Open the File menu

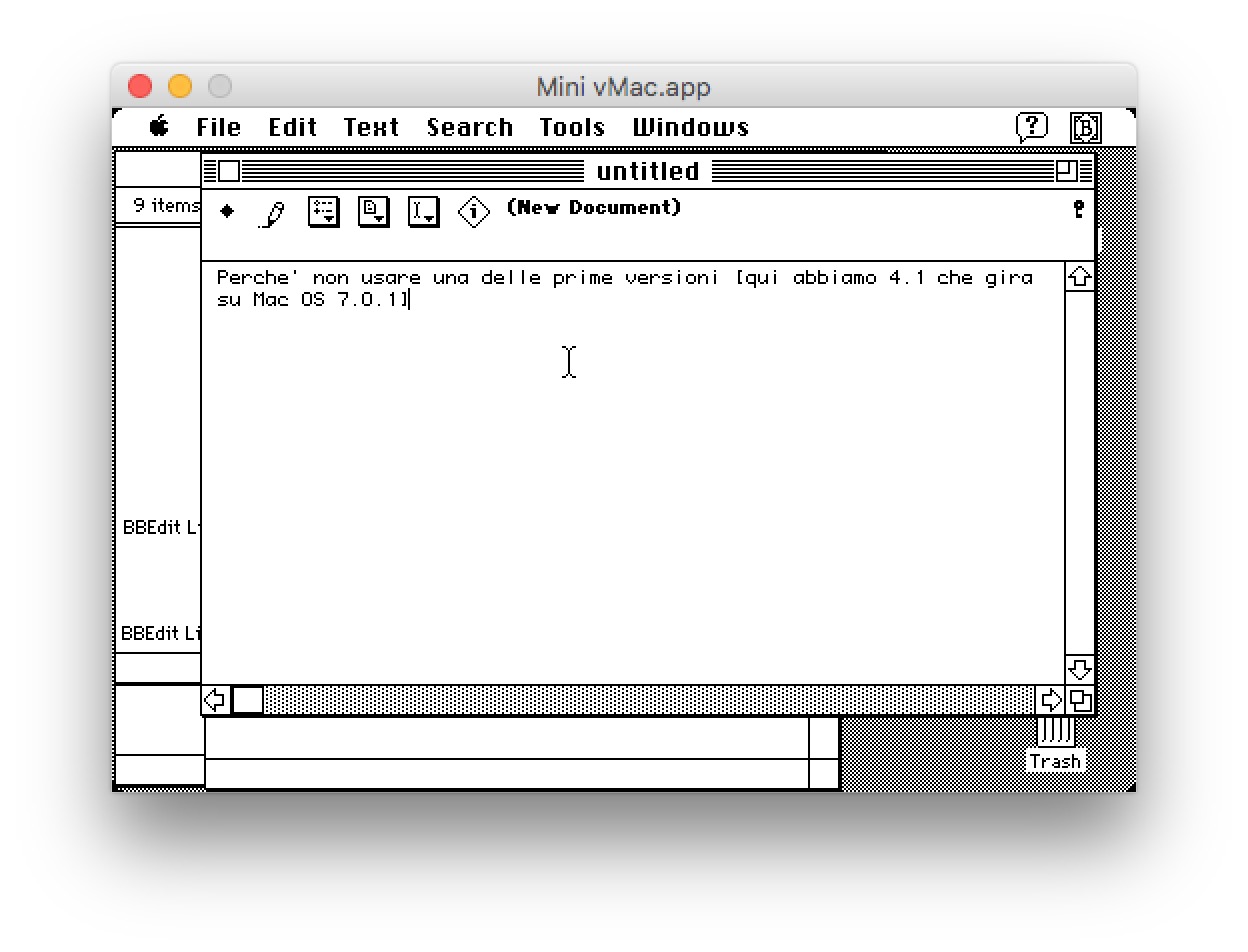218,128
